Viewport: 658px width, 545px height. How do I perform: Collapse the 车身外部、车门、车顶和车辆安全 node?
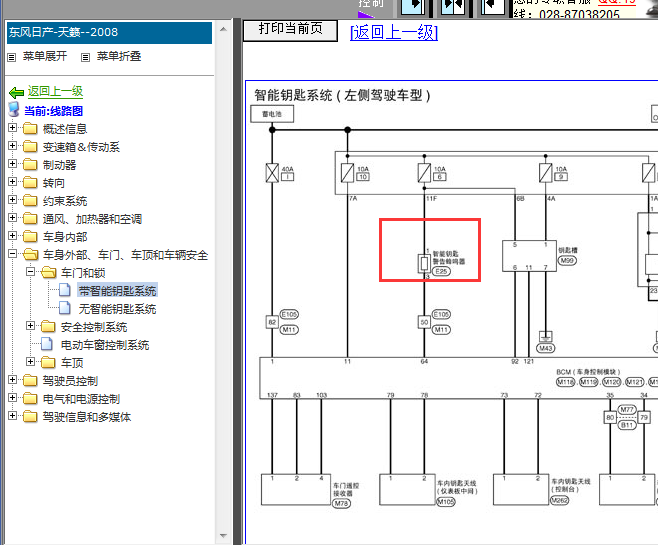click(13, 254)
